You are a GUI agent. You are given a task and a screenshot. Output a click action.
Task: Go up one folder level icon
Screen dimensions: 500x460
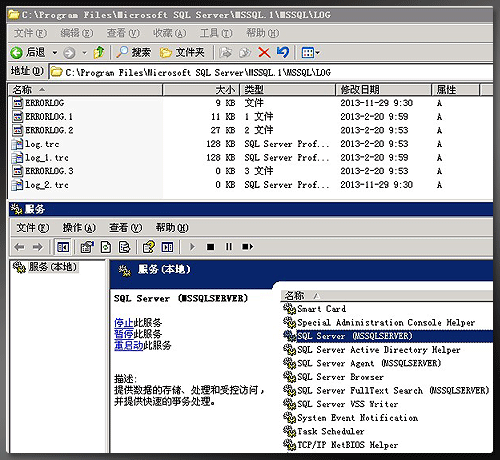click(99, 52)
